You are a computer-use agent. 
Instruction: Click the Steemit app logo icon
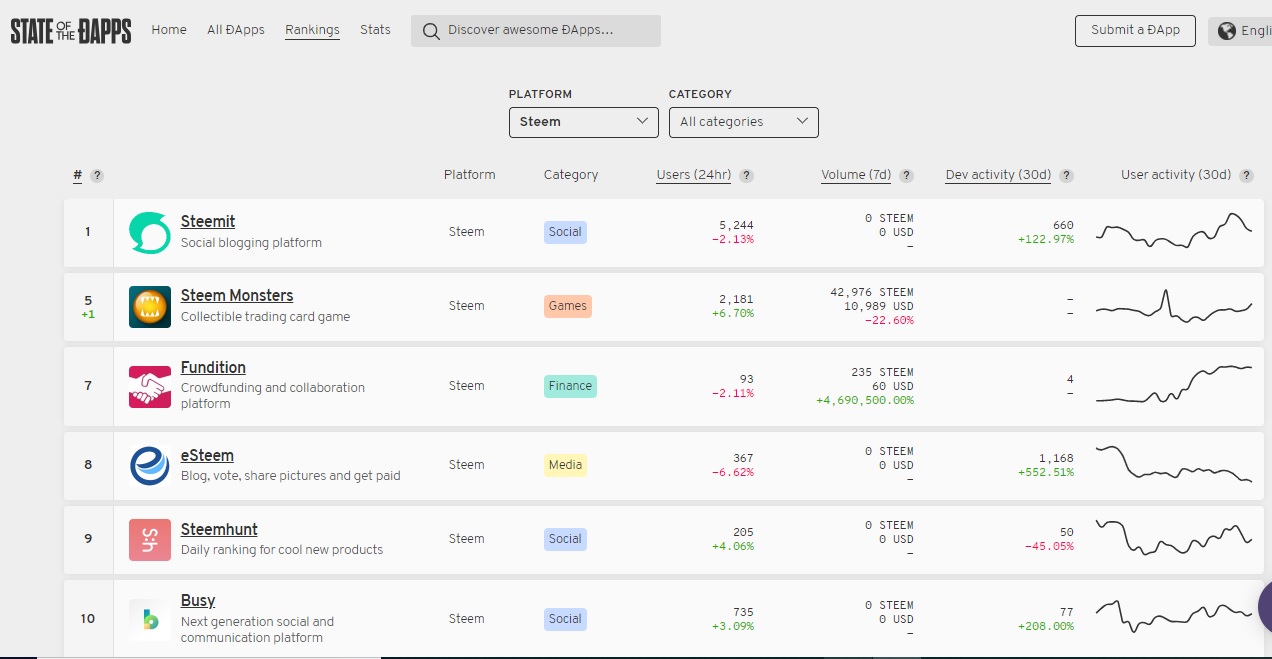pos(150,232)
